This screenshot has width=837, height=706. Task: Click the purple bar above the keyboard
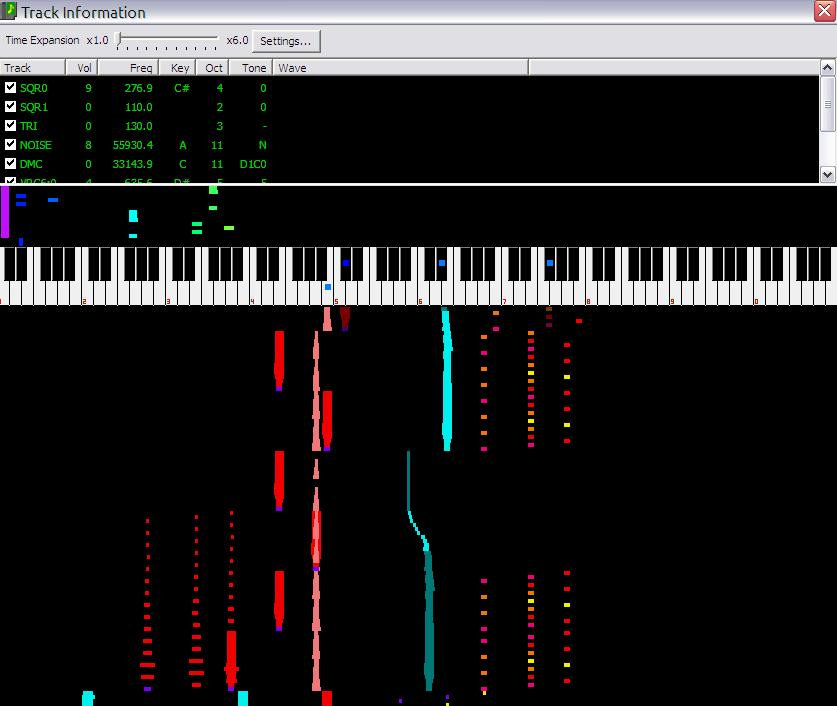(5, 212)
